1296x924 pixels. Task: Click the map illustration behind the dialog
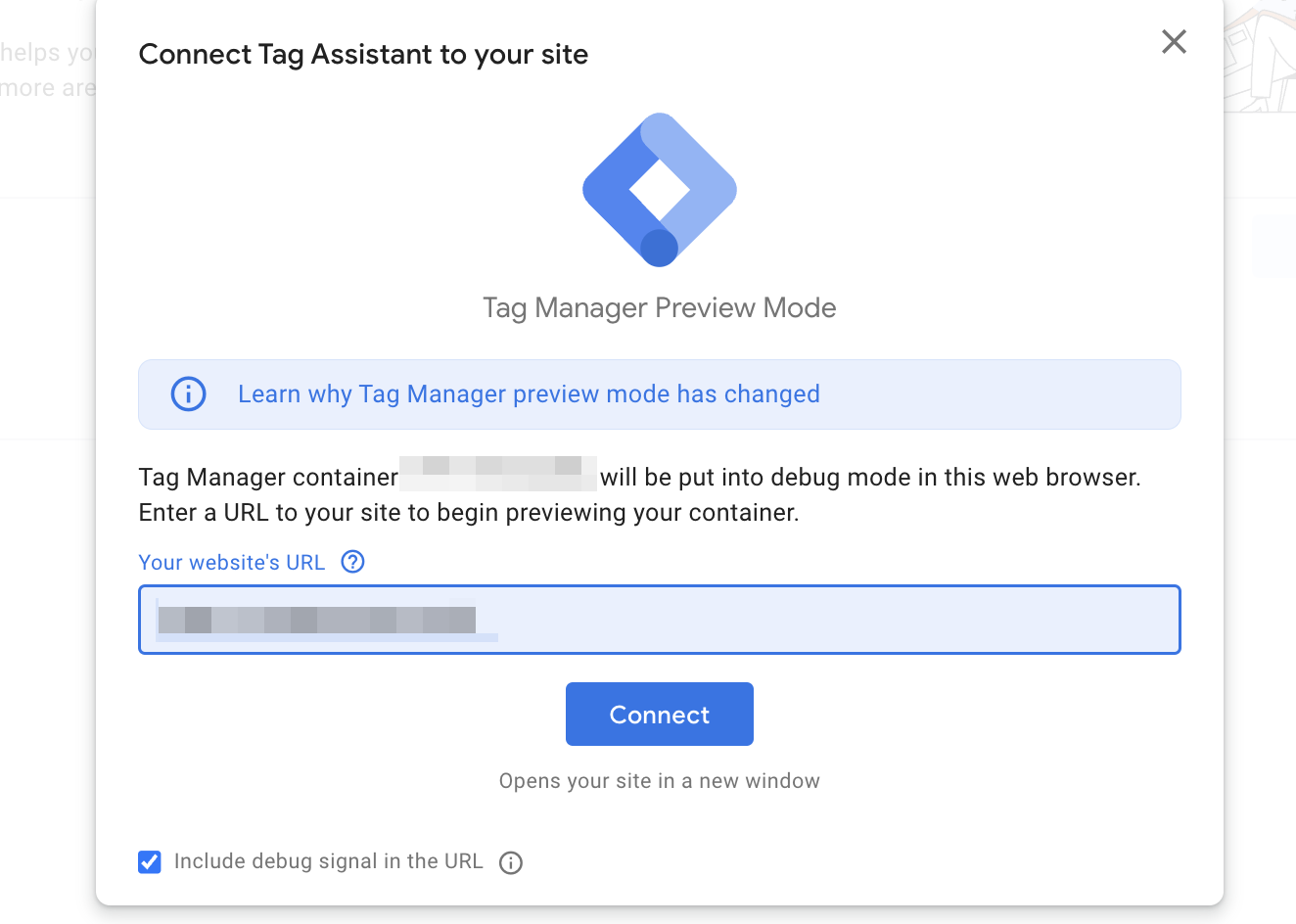pyautogui.click(x=1260, y=57)
